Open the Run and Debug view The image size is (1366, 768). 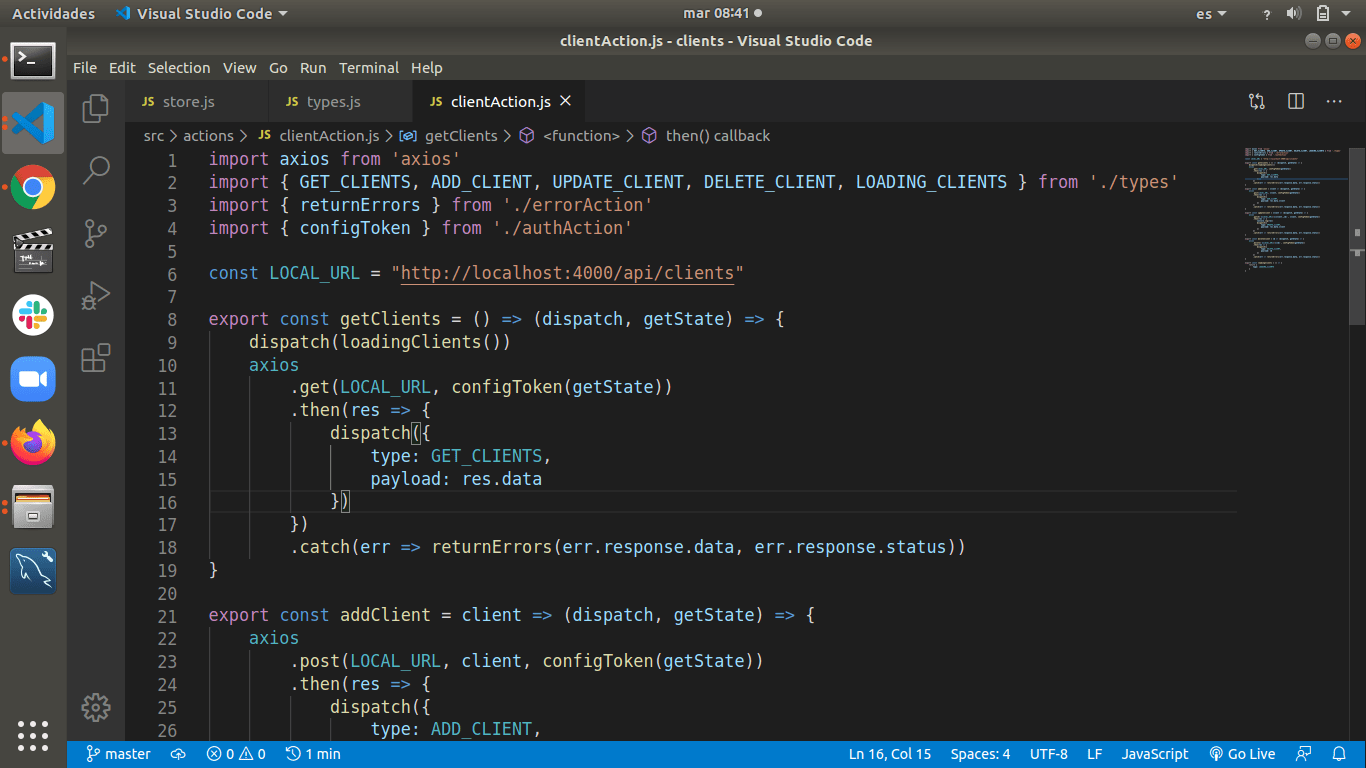coord(96,296)
